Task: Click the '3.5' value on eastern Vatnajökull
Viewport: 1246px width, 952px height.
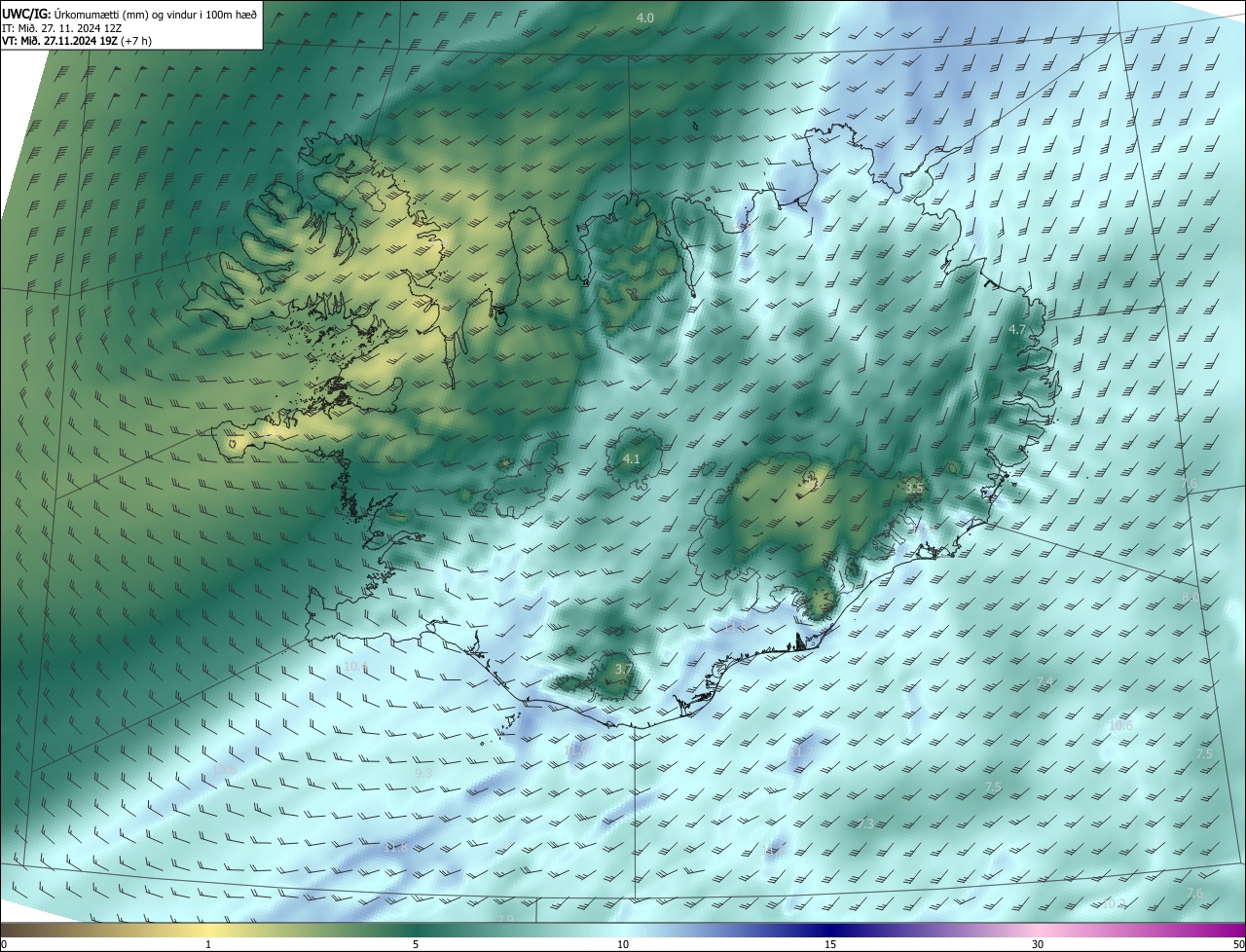Action: coord(914,489)
